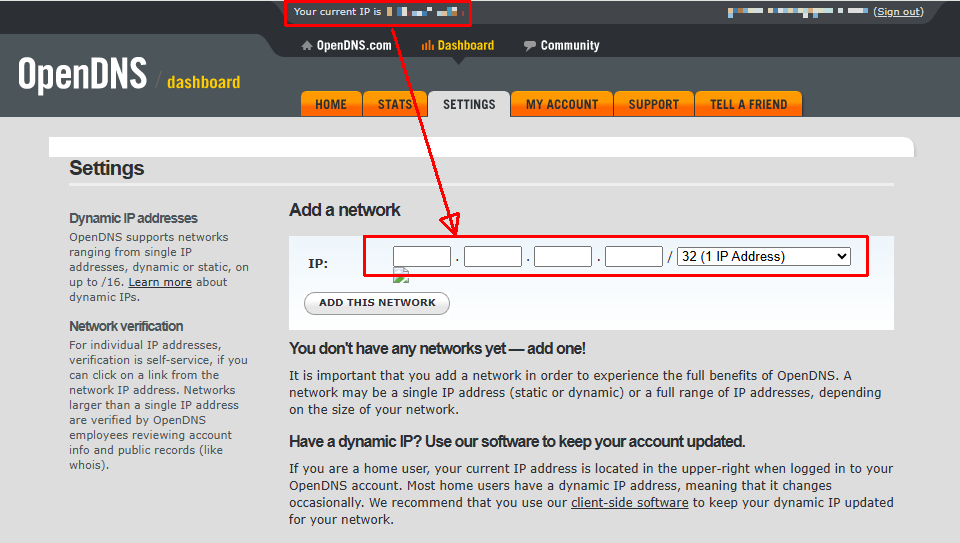Open the OpenDNS.com navigation link

(x=353, y=45)
